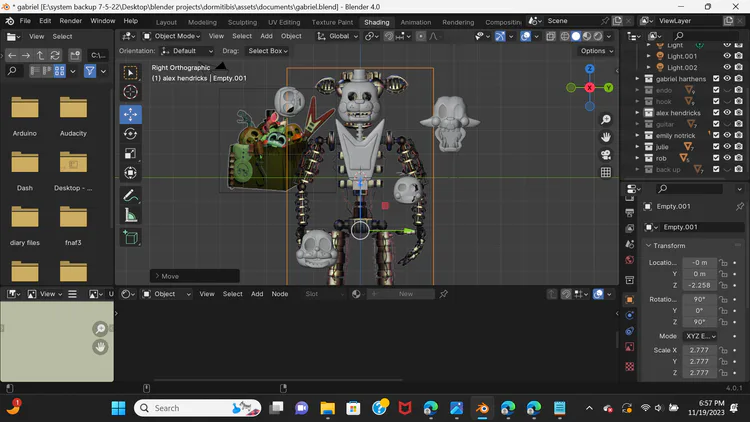
Task: Toggle X-ray mode in viewport
Action: coord(551,36)
